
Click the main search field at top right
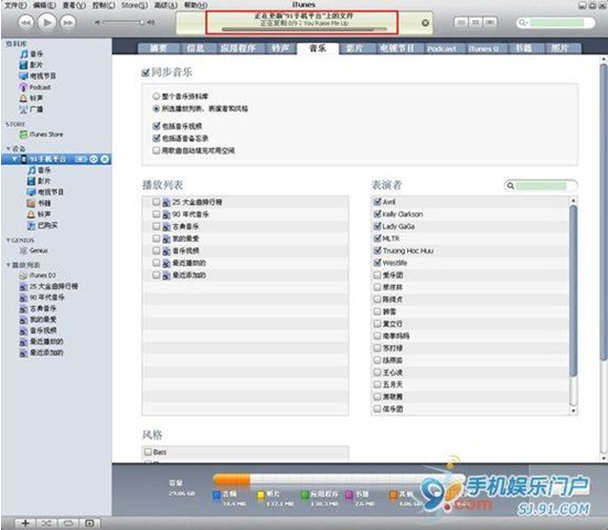(x=555, y=22)
